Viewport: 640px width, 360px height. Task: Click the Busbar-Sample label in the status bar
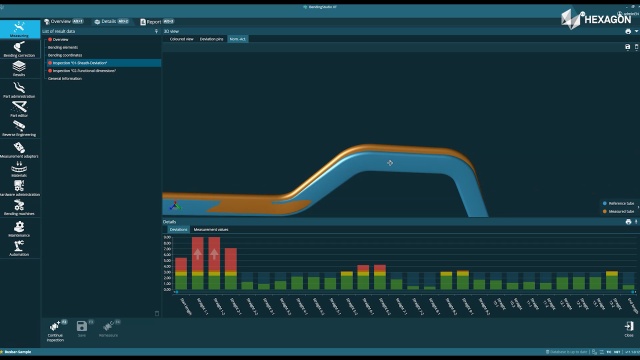(18, 352)
